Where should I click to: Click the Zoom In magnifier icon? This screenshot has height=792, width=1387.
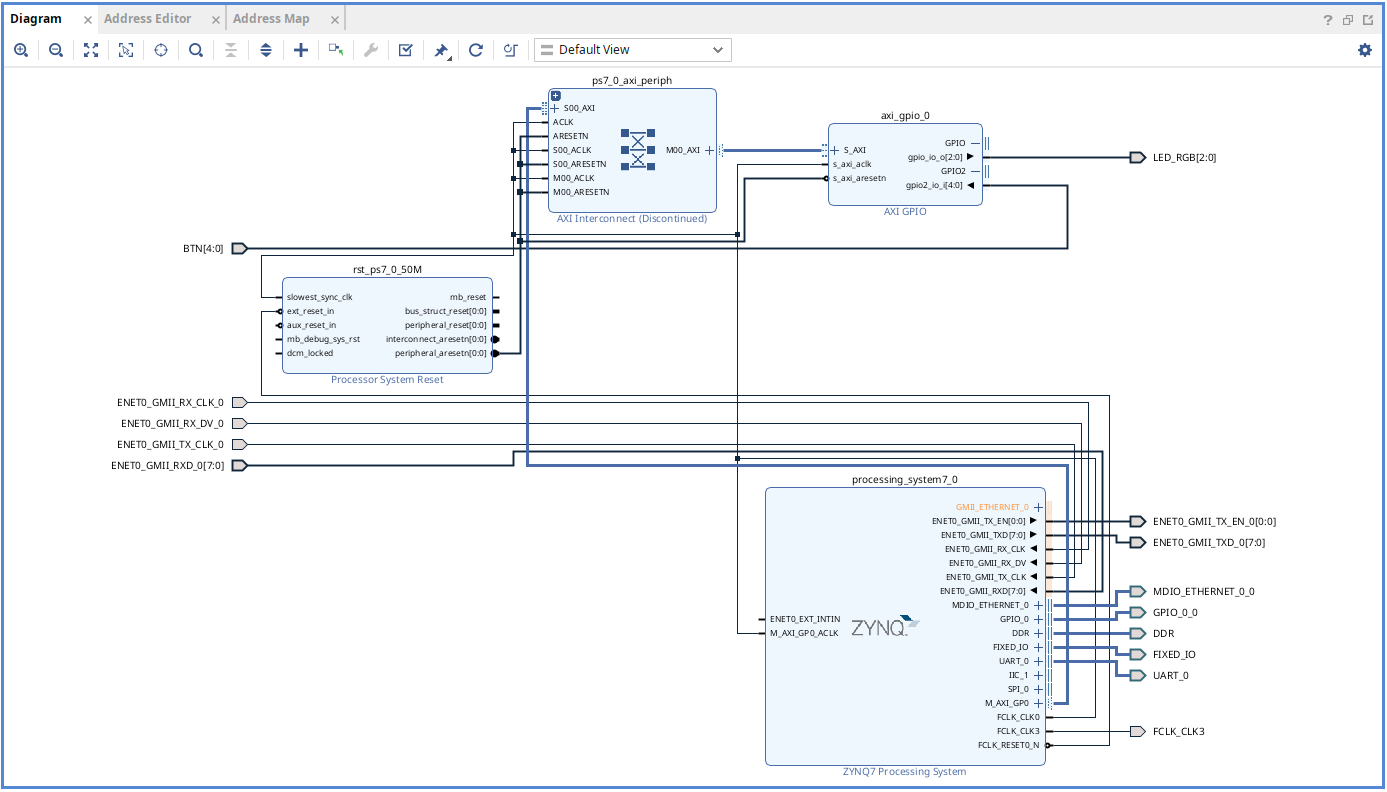pos(21,50)
